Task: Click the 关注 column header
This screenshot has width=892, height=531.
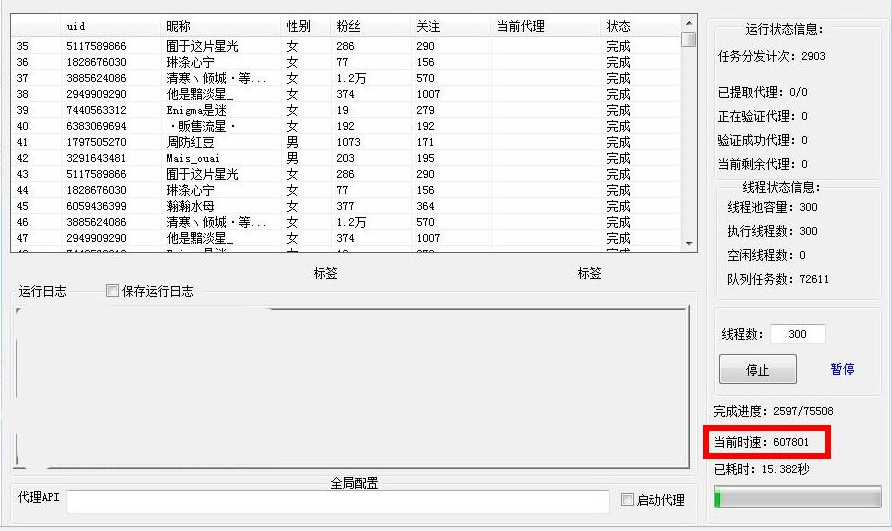Action: [428, 26]
